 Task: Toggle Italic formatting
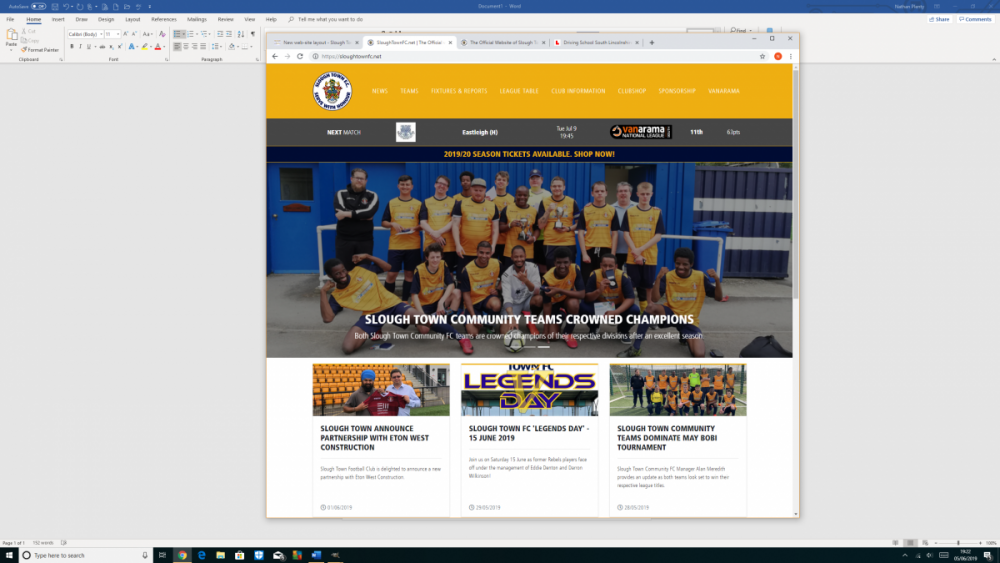pos(80,47)
